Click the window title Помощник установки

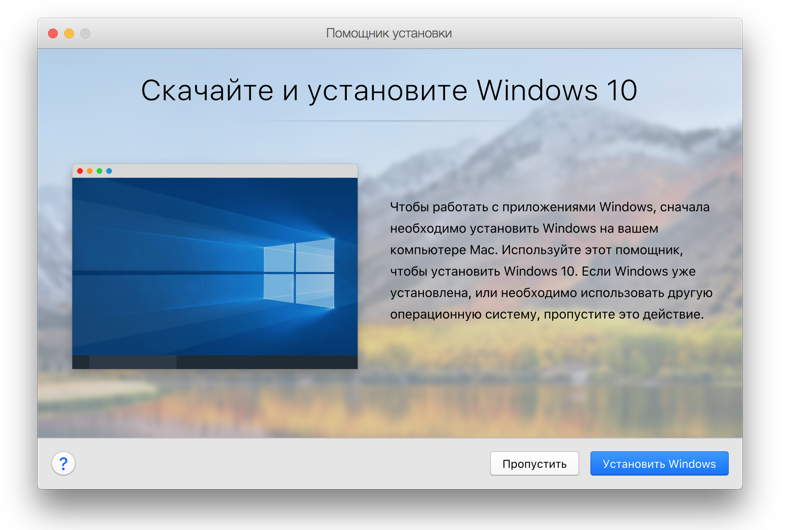tap(389, 33)
